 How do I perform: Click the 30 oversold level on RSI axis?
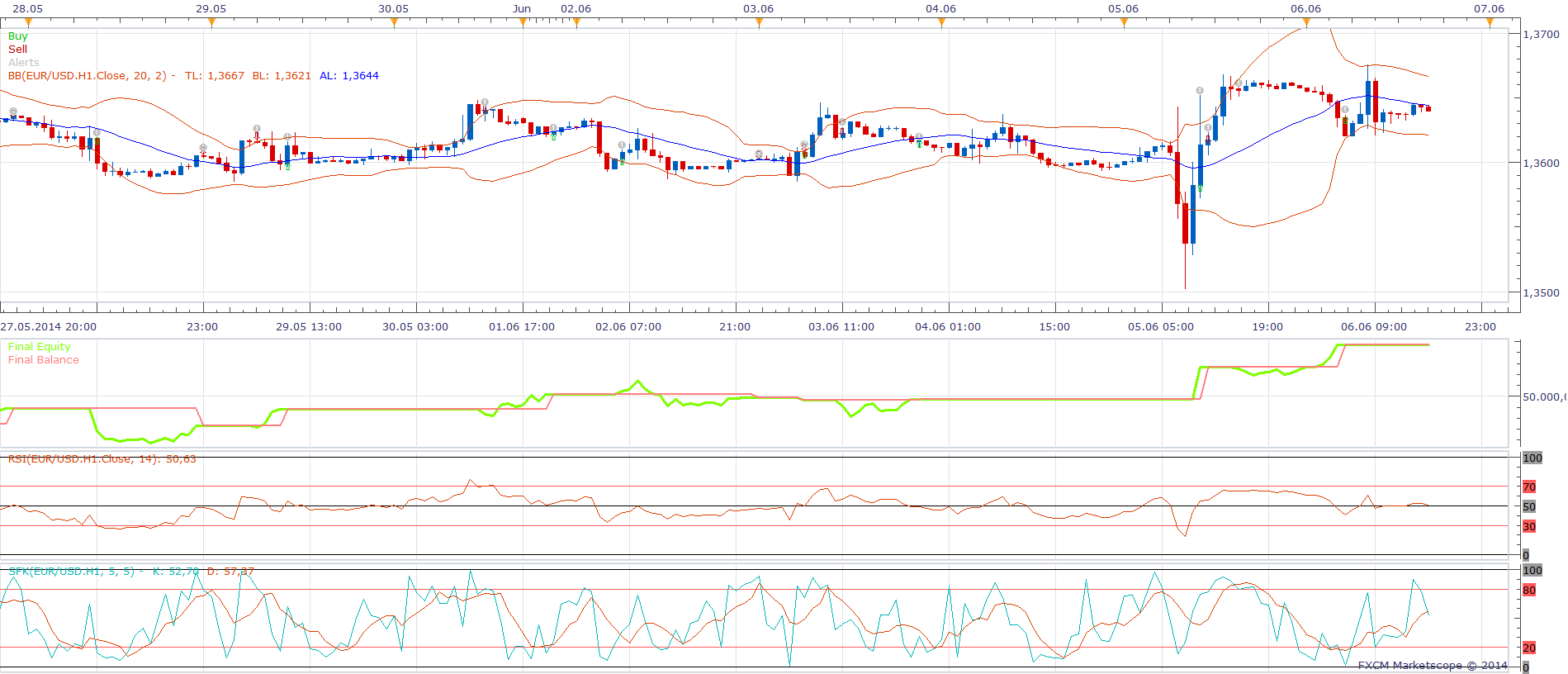1529,526
